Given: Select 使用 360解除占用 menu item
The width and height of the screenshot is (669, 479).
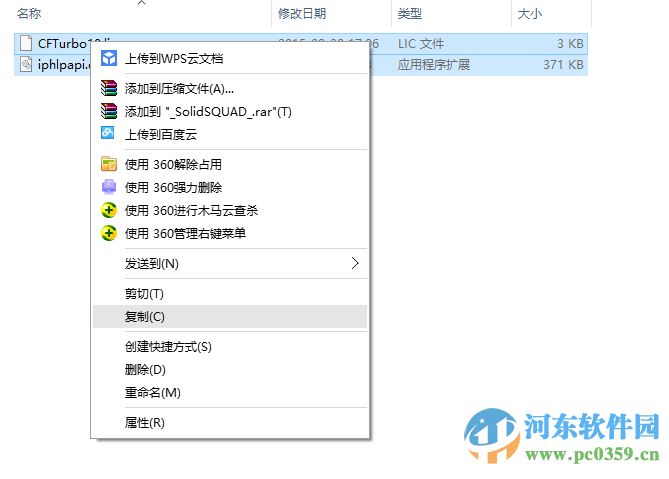Looking at the screenshot, I should (x=230, y=164).
